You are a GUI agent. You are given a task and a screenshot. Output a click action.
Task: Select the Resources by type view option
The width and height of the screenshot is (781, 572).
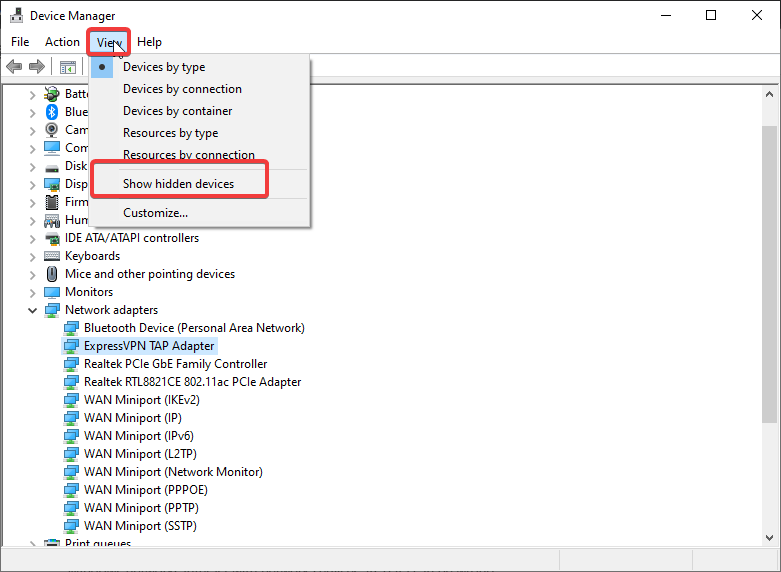point(200,133)
